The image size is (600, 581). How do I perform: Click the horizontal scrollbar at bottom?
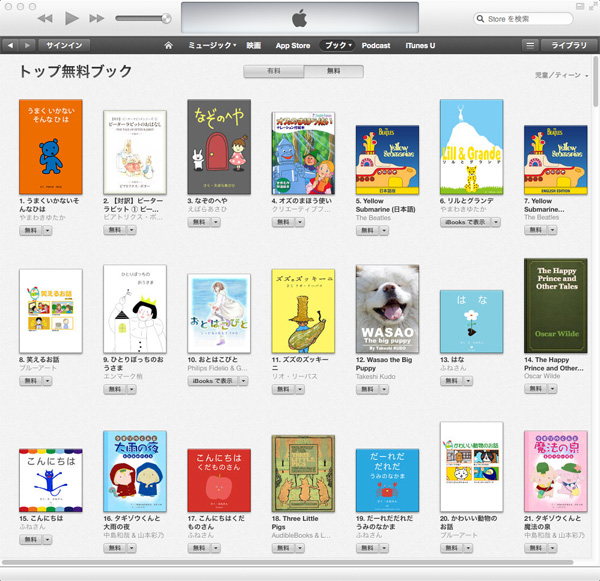(287, 562)
